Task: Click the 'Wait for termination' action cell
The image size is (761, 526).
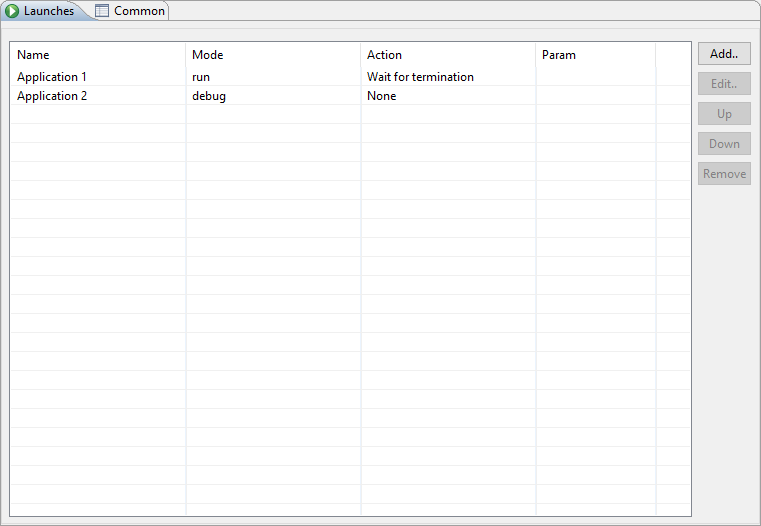Action: (x=448, y=77)
